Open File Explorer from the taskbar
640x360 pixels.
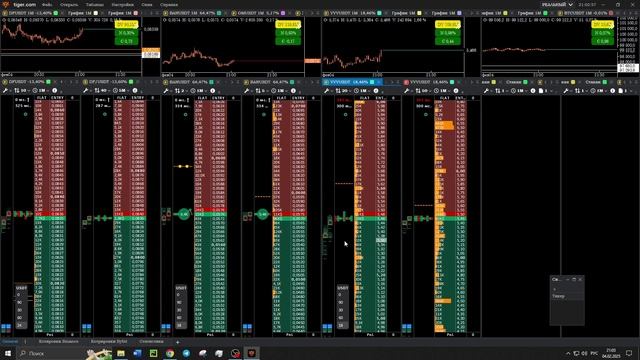pos(121,353)
